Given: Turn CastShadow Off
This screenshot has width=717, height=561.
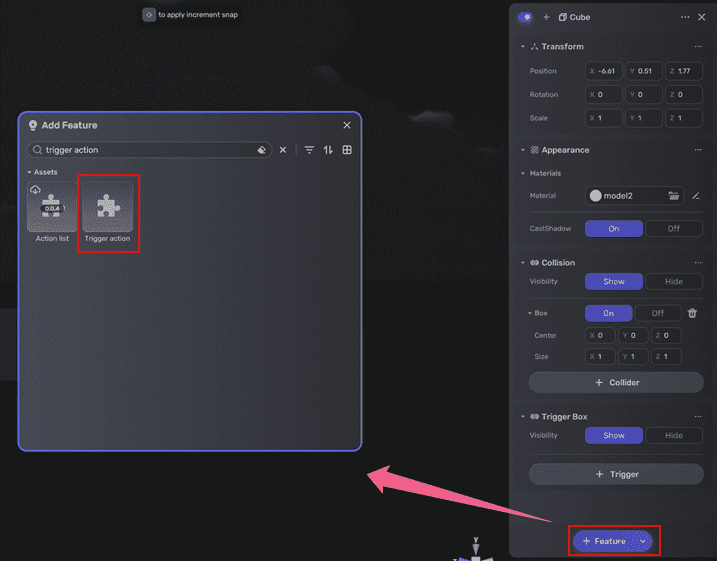Looking at the screenshot, I should click(x=674, y=228).
